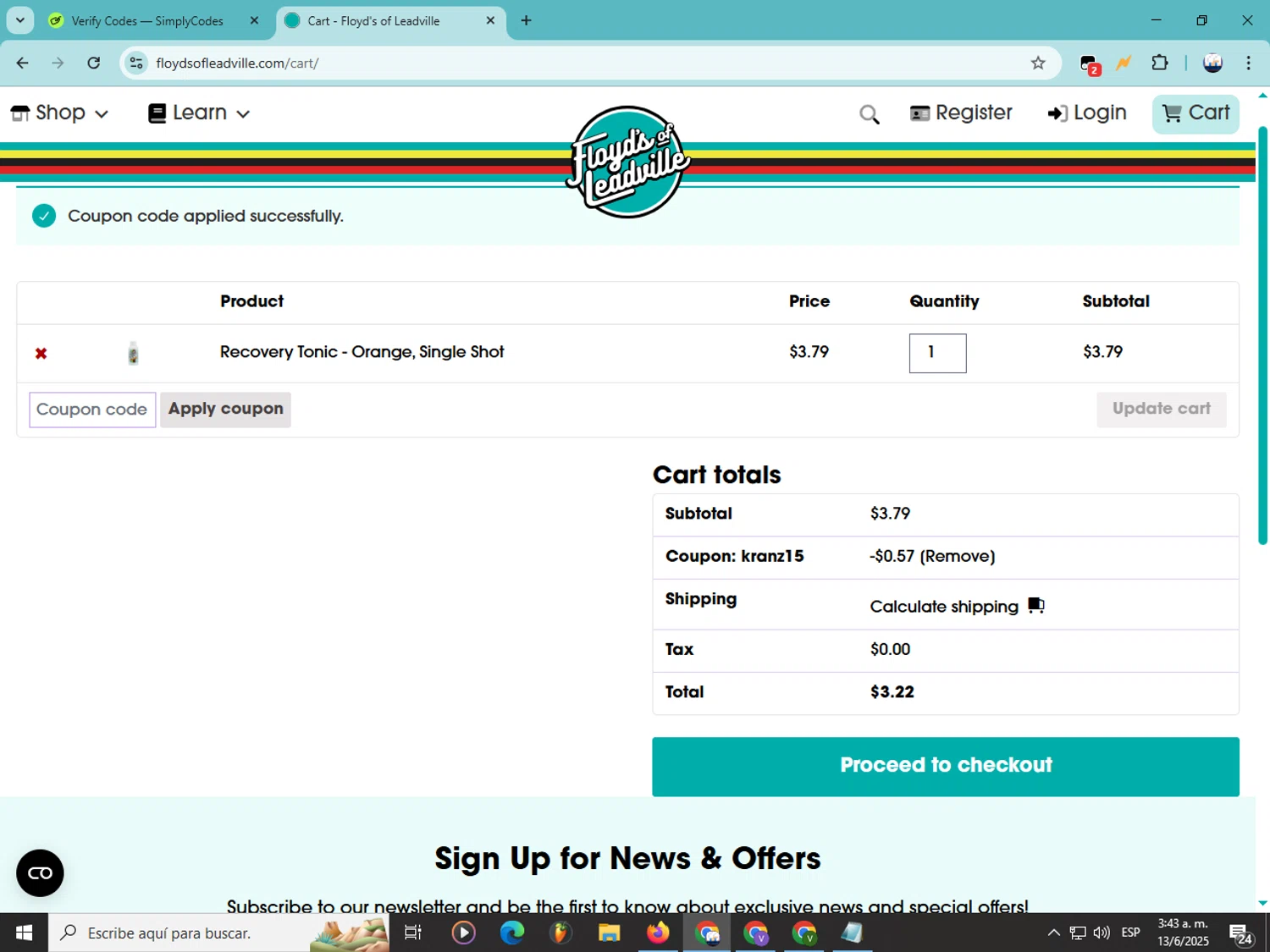This screenshot has width=1270, height=952.
Task: Open the Cart button in header
Action: tap(1195, 113)
